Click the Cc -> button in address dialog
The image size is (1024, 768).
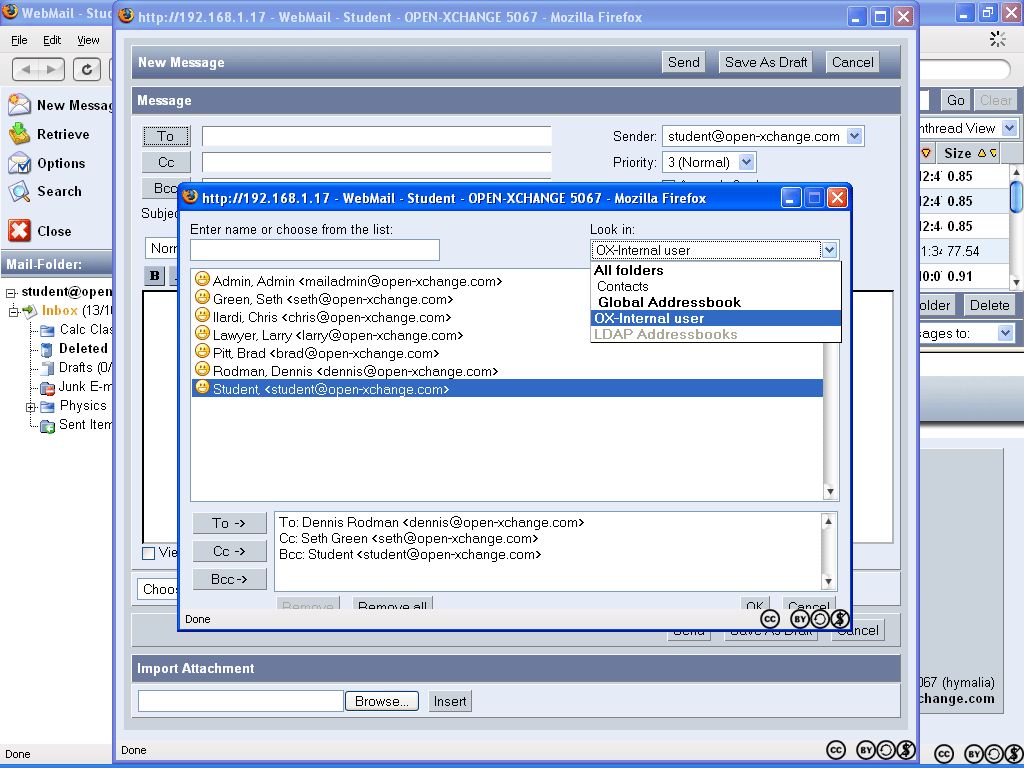[x=229, y=551]
